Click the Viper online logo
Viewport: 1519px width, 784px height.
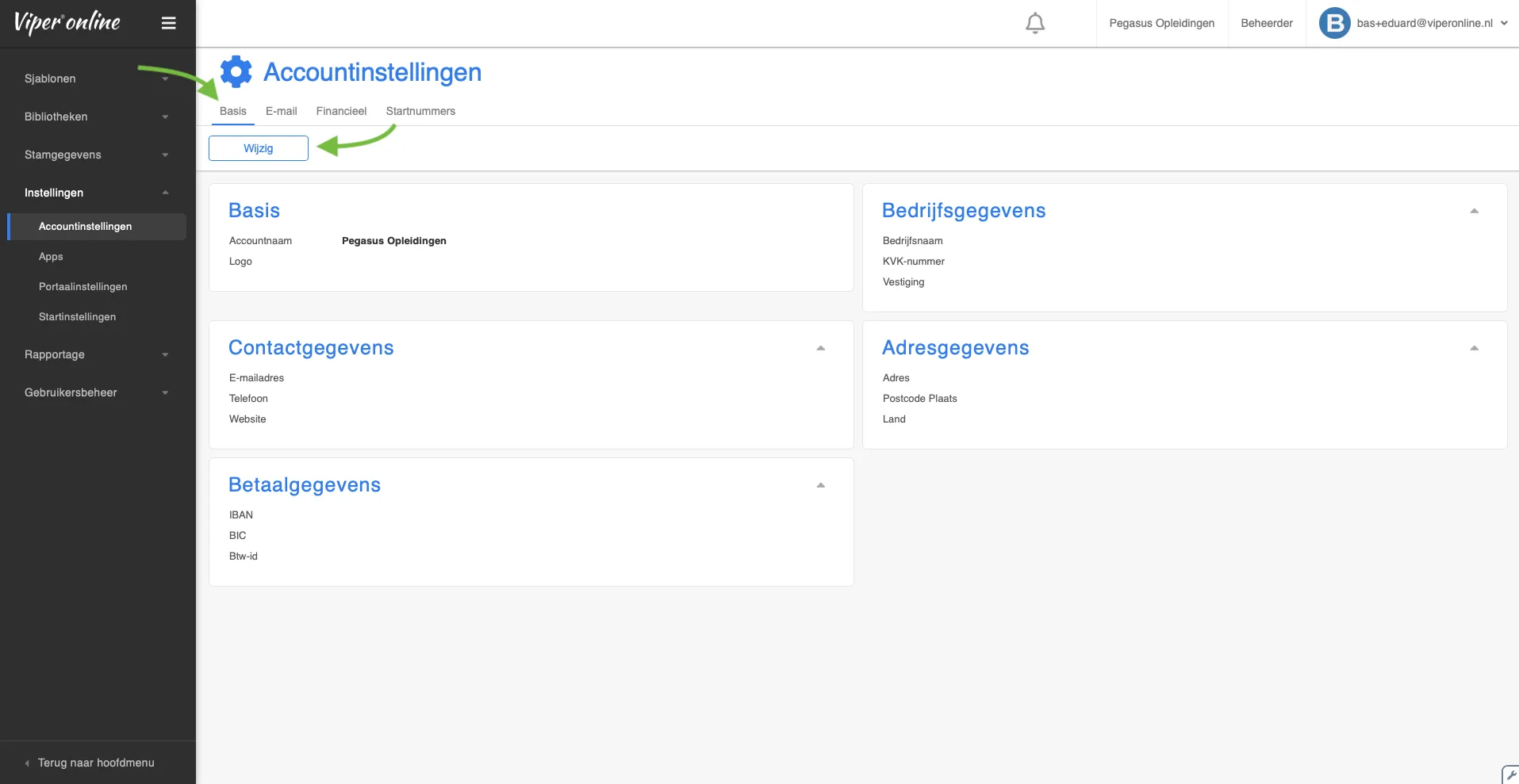[67, 22]
